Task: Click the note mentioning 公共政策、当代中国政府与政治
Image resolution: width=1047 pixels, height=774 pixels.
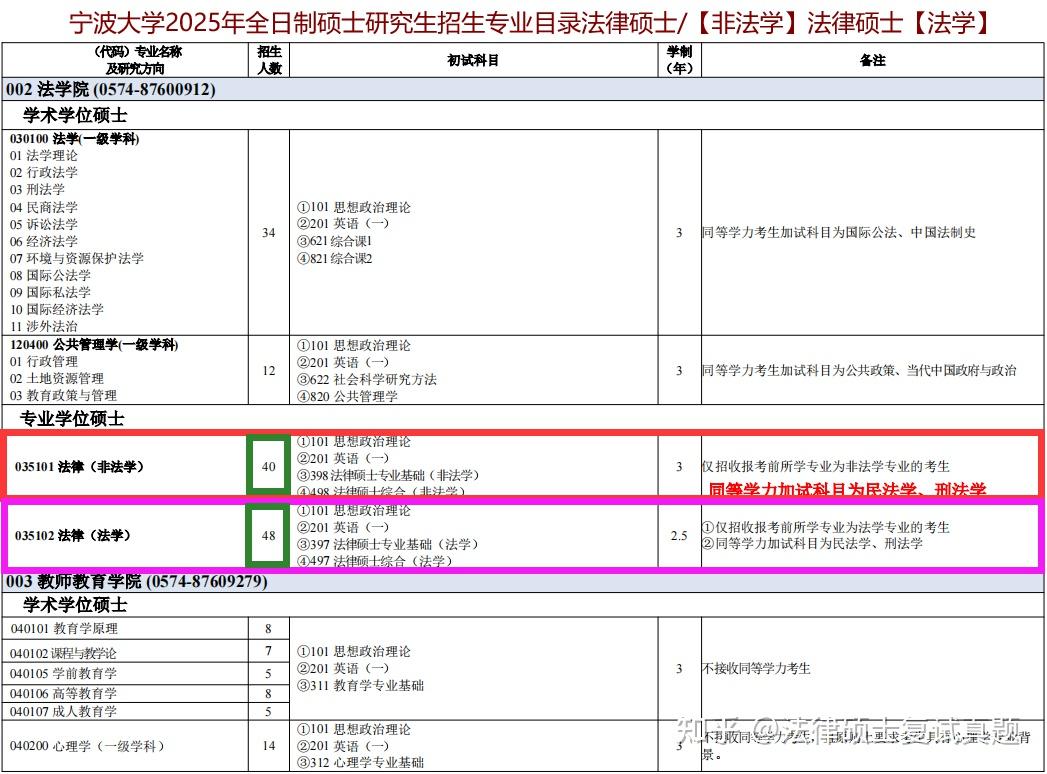Action: tap(859, 371)
